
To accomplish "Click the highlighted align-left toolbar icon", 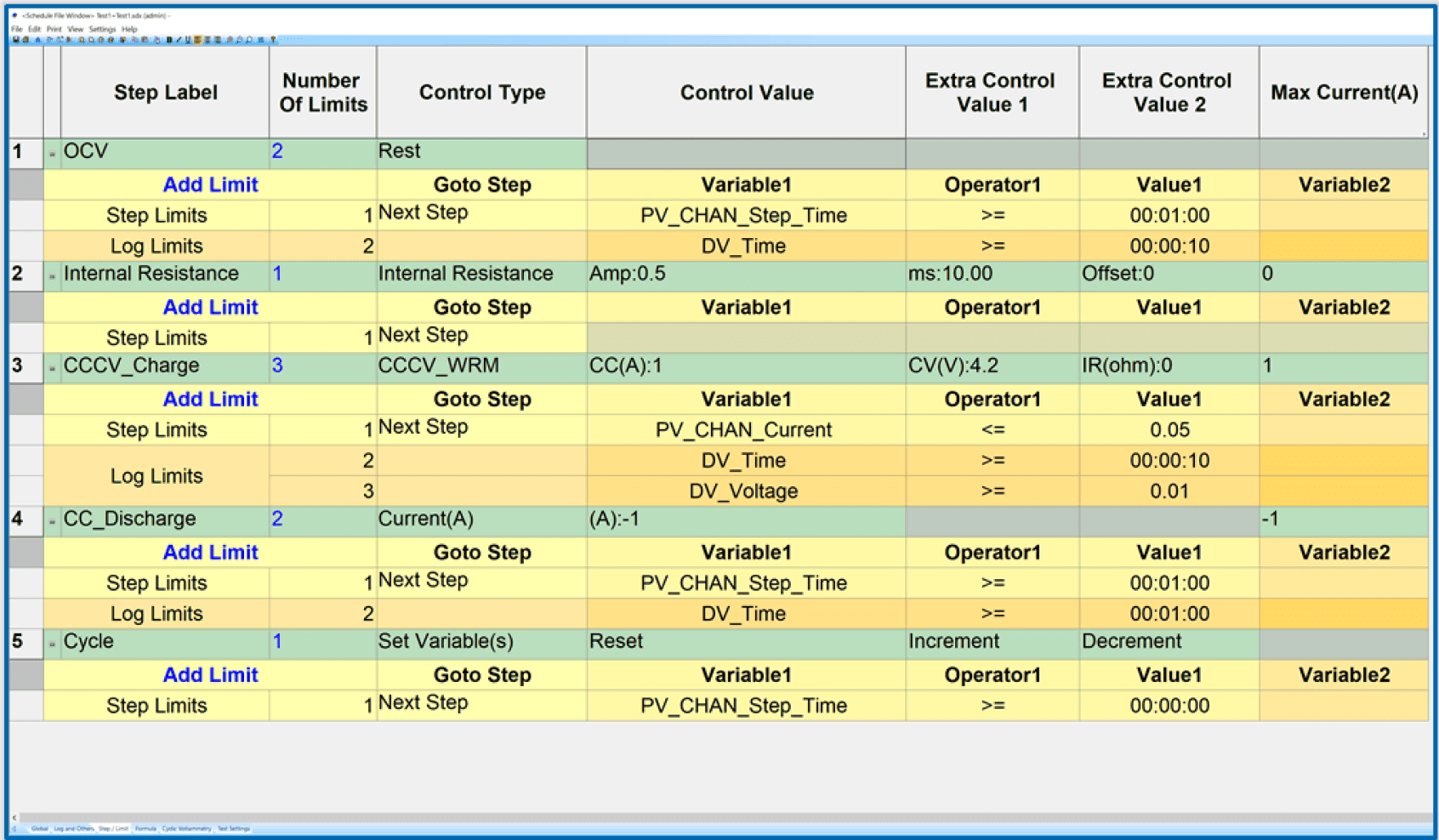I will click(197, 39).
